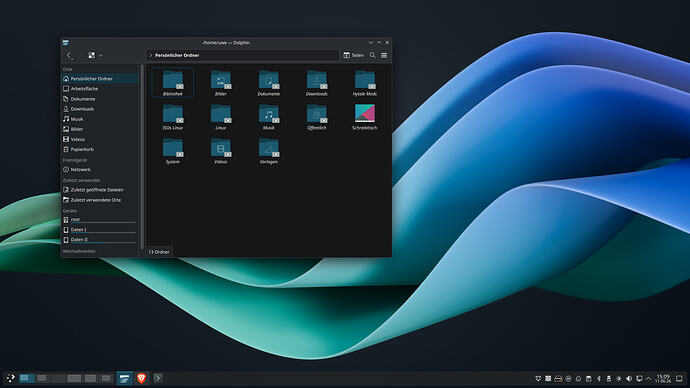
Task: Click the sidebar vertical scrollbar
Action: pos(142,156)
